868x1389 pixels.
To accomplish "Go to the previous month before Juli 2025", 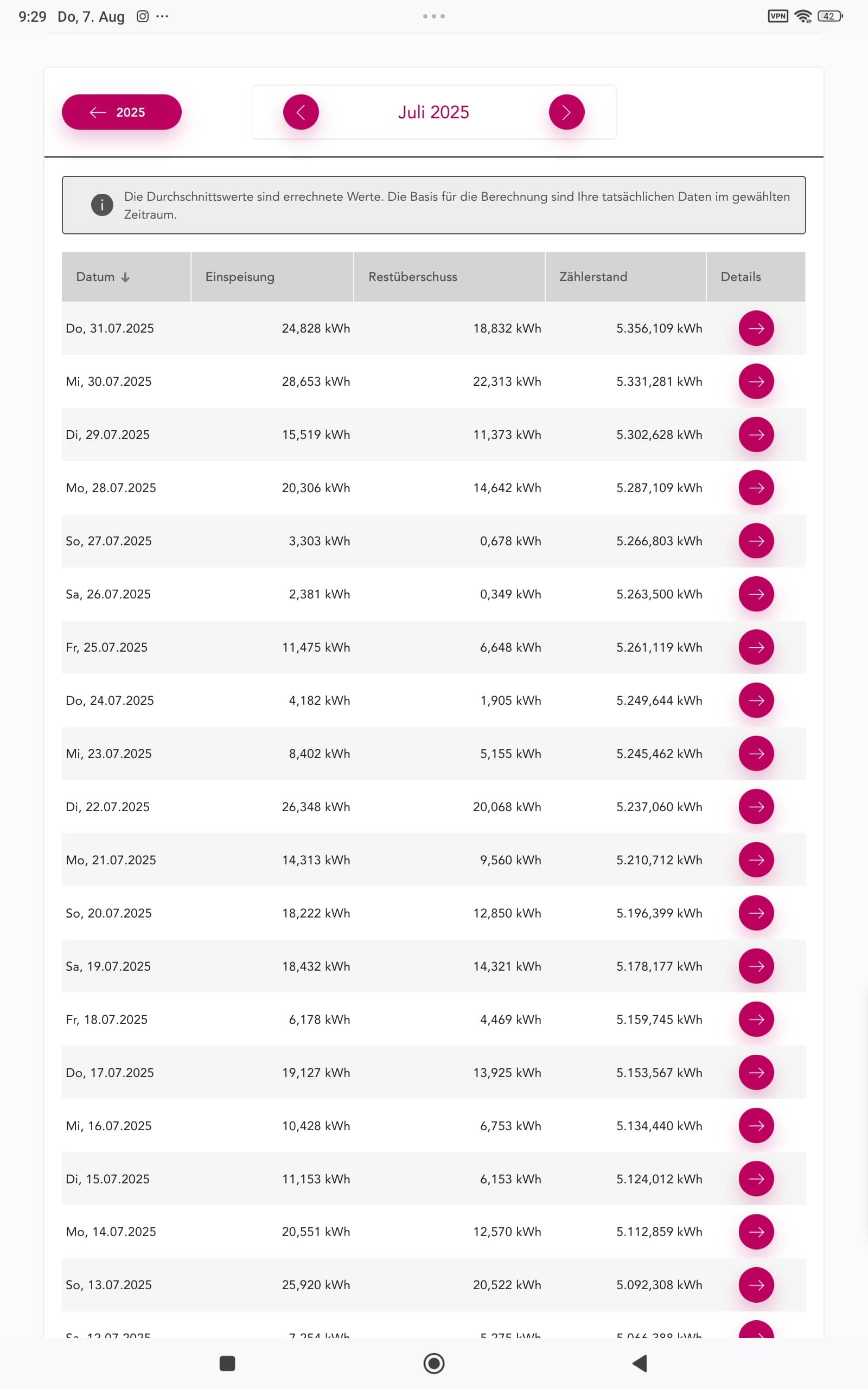I will click(301, 112).
